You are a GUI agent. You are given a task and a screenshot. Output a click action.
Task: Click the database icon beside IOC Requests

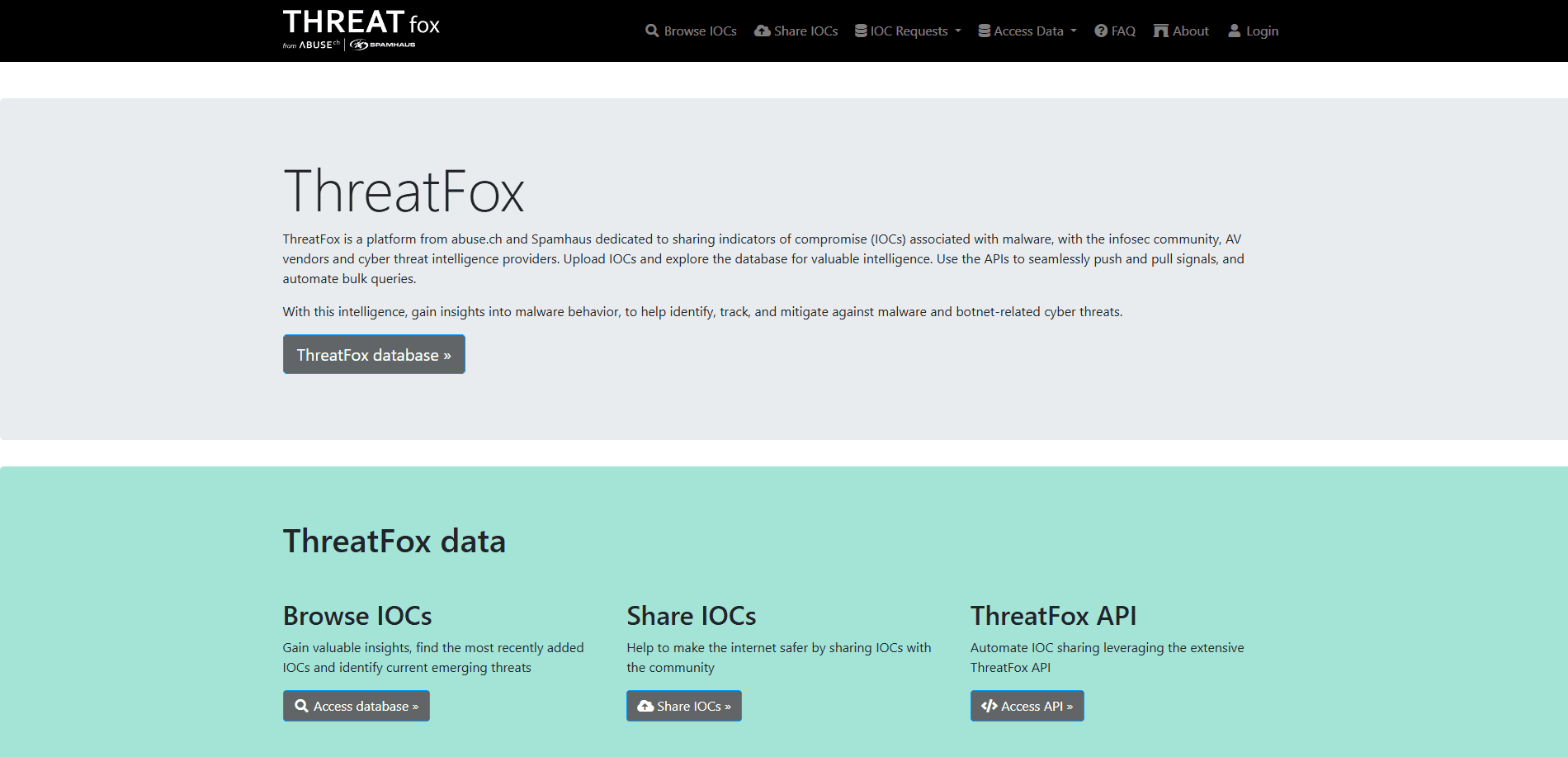(861, 31)
